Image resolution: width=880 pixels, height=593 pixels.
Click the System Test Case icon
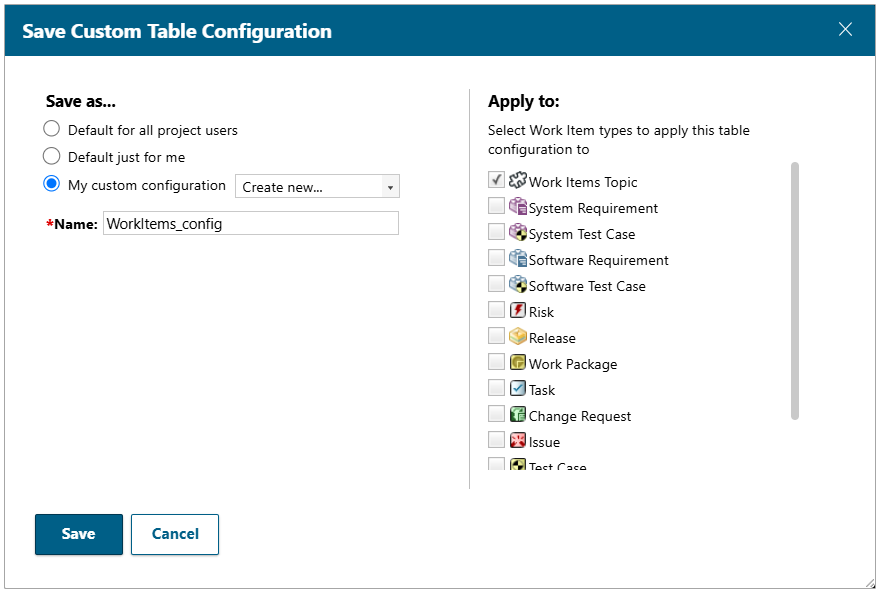518,233
